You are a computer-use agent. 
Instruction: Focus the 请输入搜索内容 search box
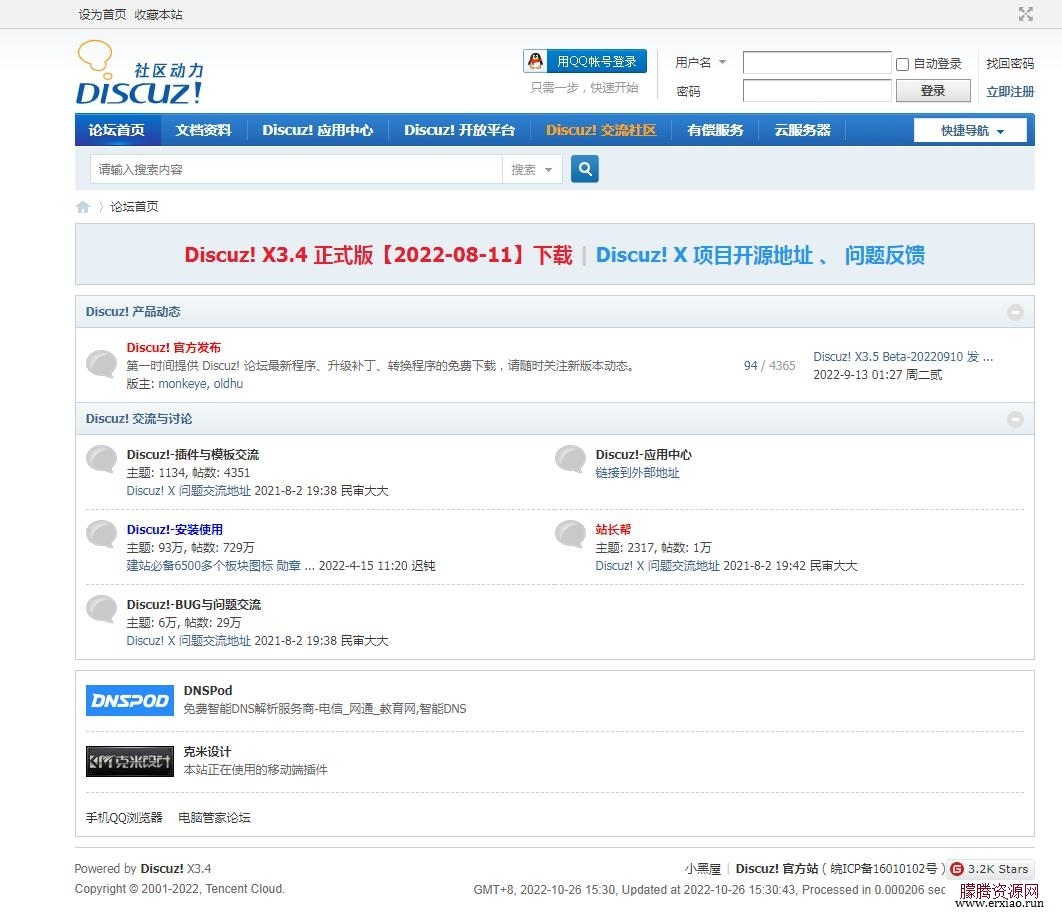pos(296,169)
